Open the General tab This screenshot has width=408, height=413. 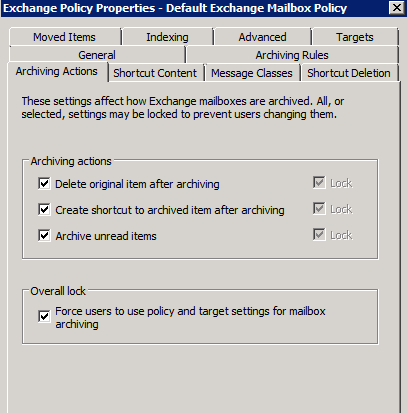coord(97,55)
